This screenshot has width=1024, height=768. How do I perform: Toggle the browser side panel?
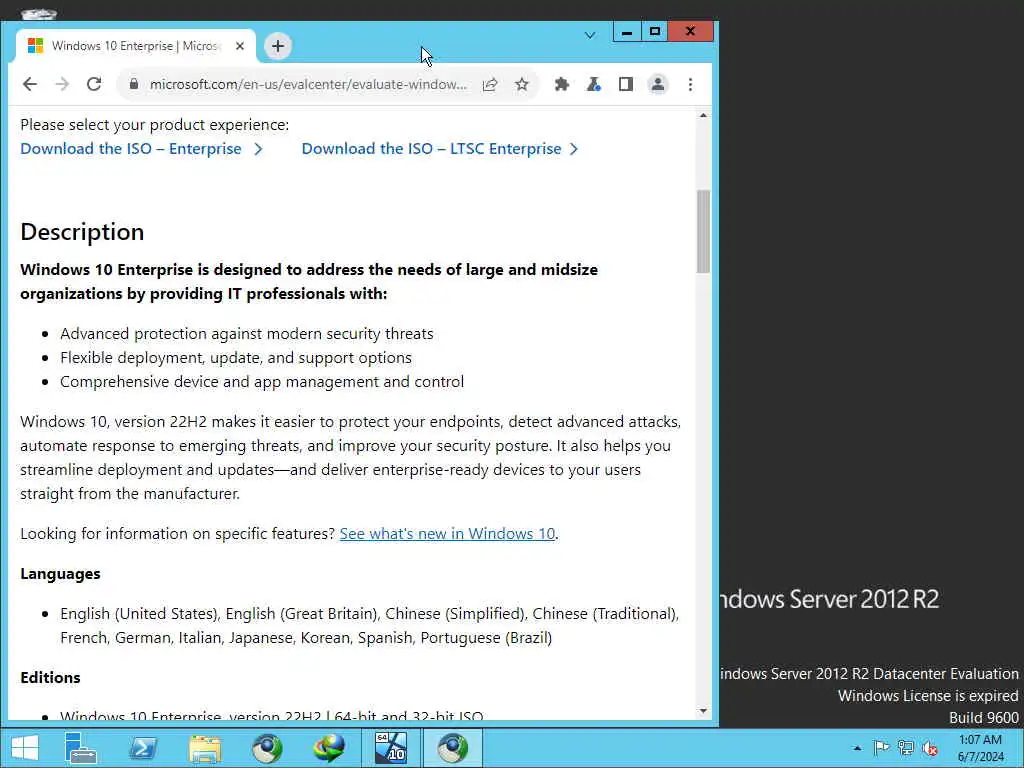pyautogui.click(x=626, y=84)
